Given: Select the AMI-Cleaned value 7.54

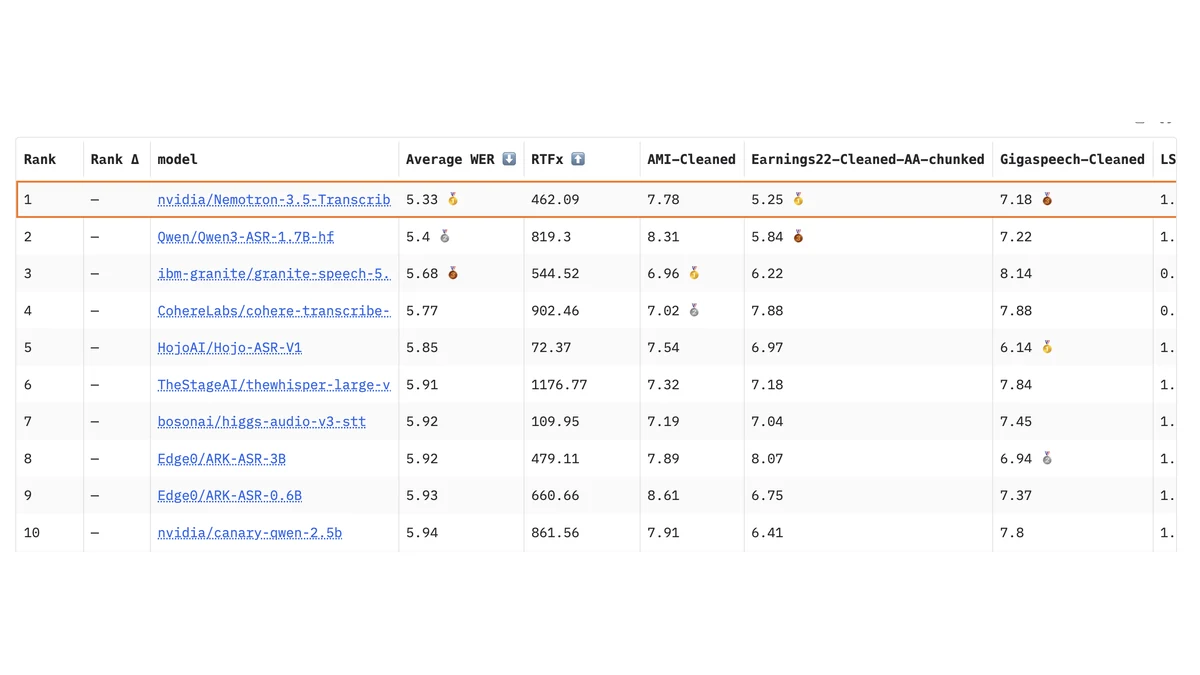Looking at the screenshot, I should [x=663, y=347].
